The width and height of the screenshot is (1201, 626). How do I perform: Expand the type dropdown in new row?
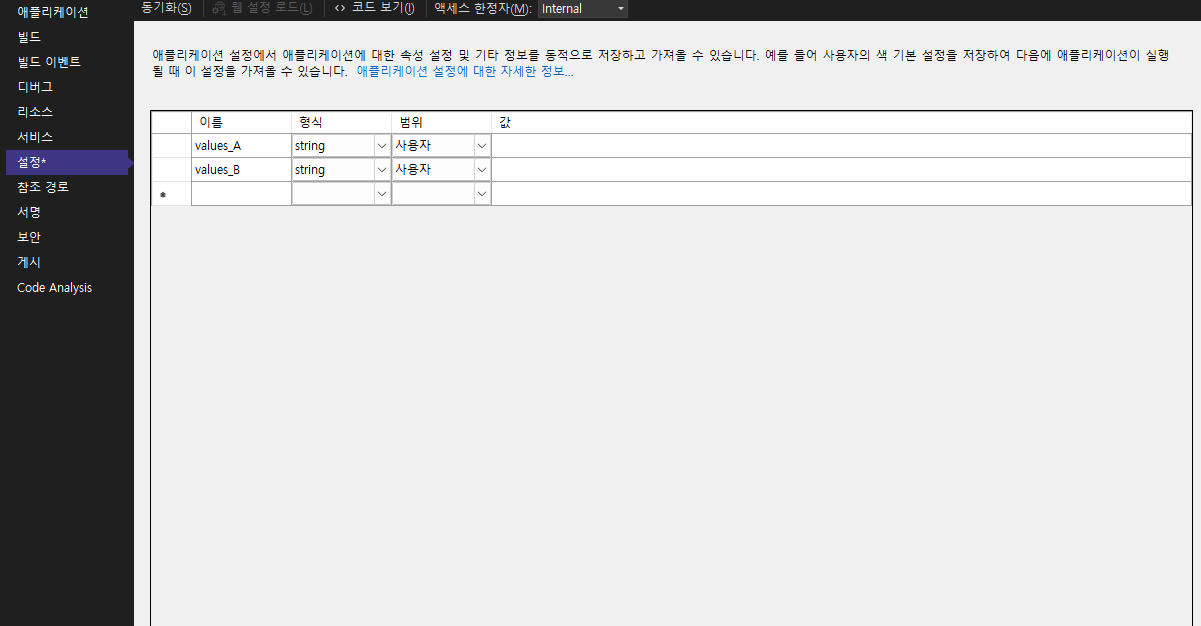(382, 194)
